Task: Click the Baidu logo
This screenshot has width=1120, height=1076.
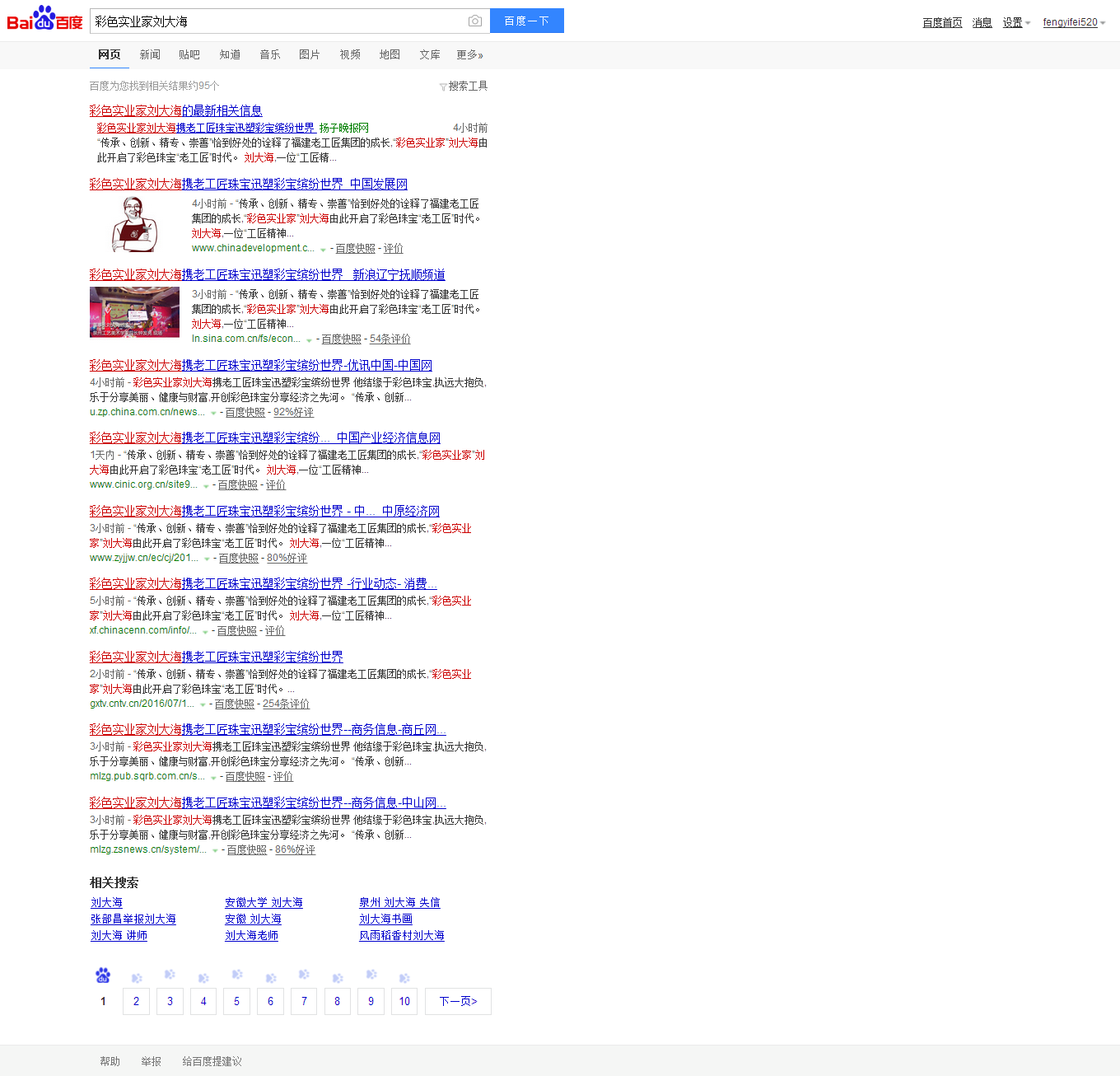Action: click(44, 18)
